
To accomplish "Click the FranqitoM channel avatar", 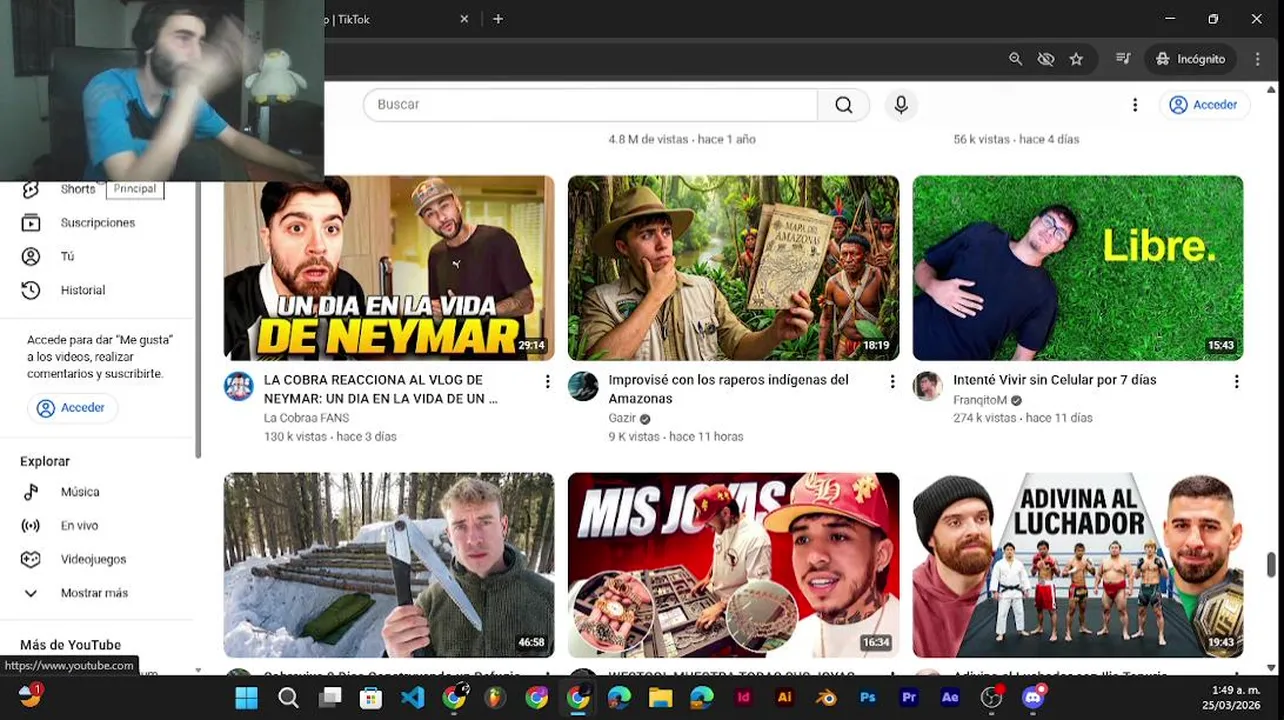I will click(927, 387).
